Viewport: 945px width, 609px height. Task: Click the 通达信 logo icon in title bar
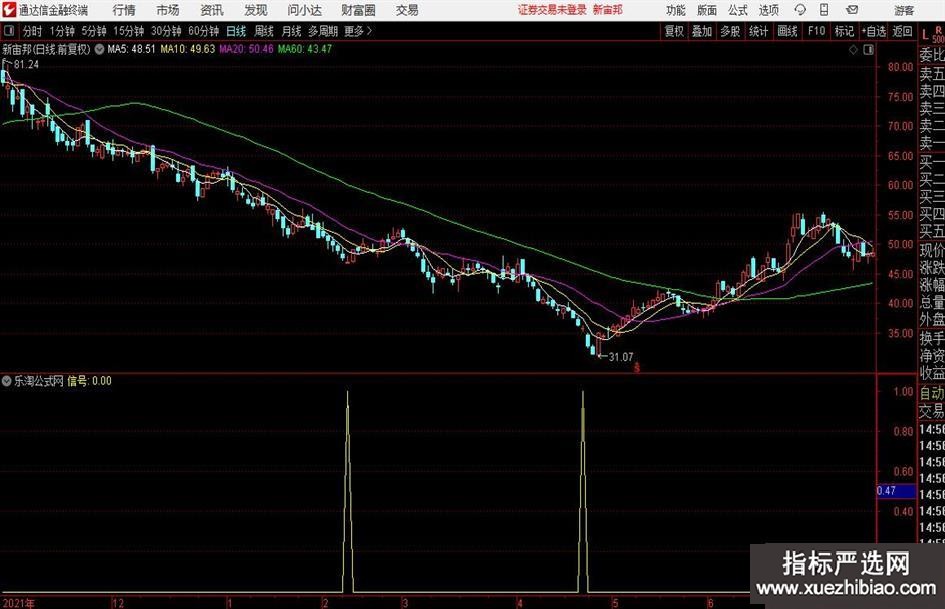(10, 10)
